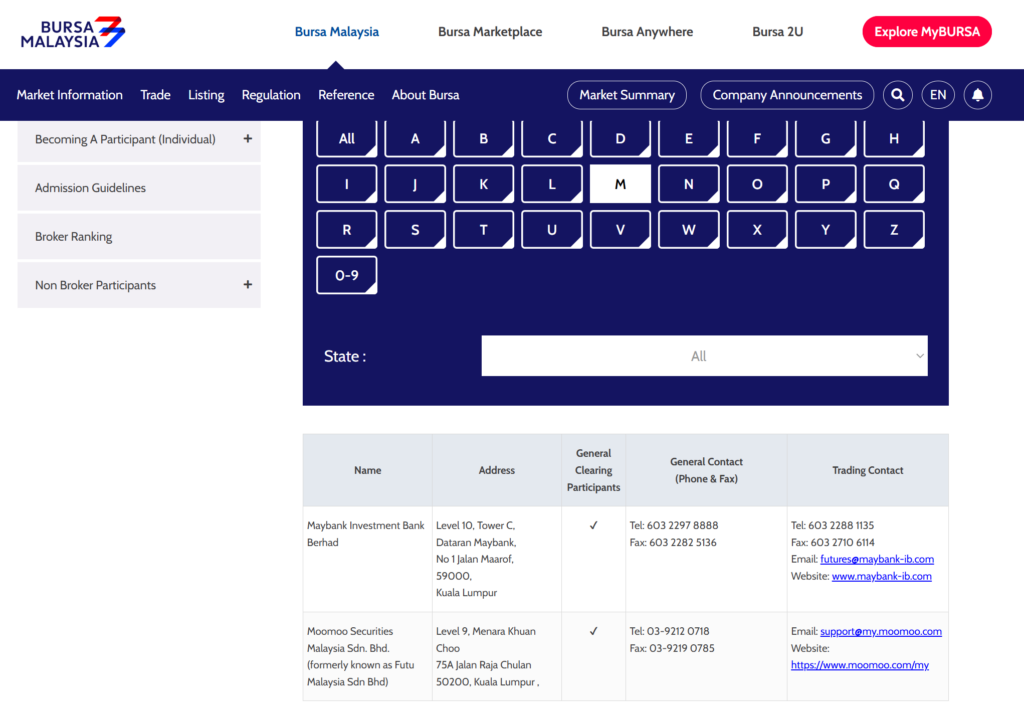This screenshot has width=1024, height=708.
Task: Go to Broker Ranking page
Action: coord(74,237)
